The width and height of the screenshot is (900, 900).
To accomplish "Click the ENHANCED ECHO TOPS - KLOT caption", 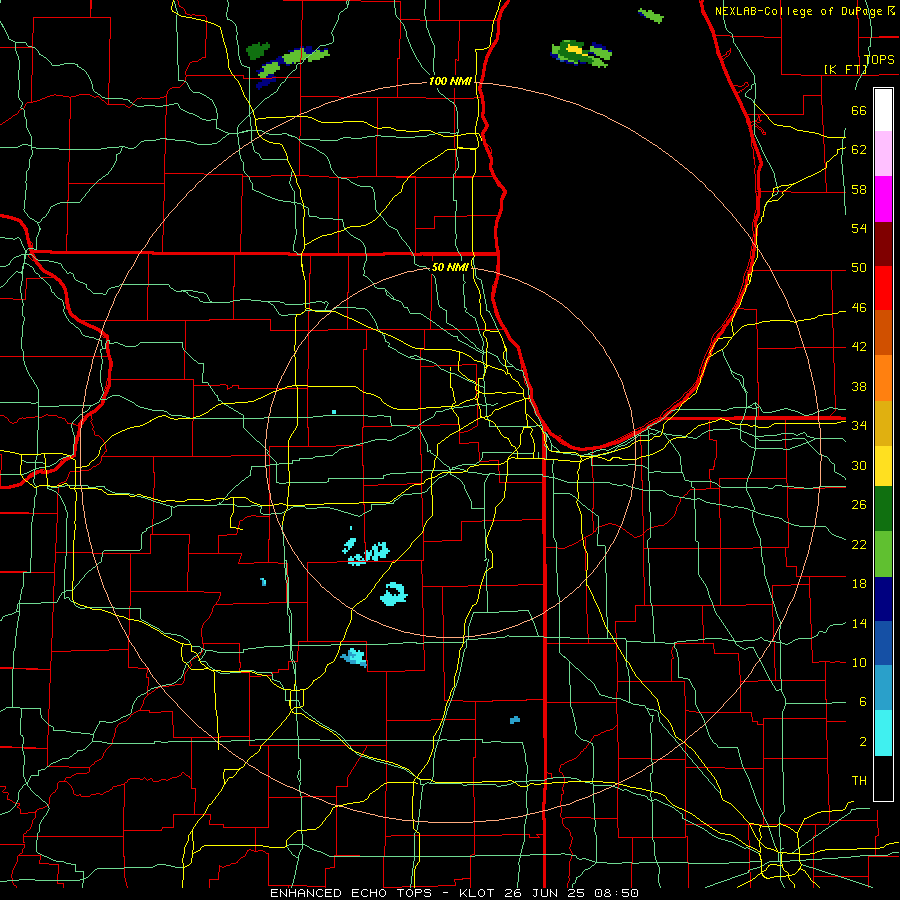I will [382, 893].
